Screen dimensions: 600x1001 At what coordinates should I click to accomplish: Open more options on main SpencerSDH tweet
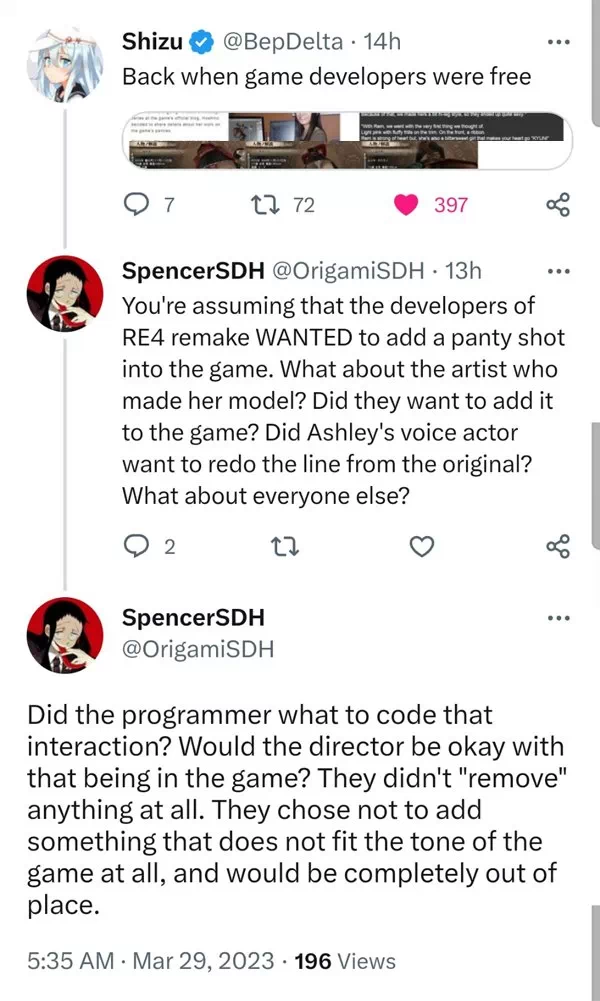[x=558, y=618]
